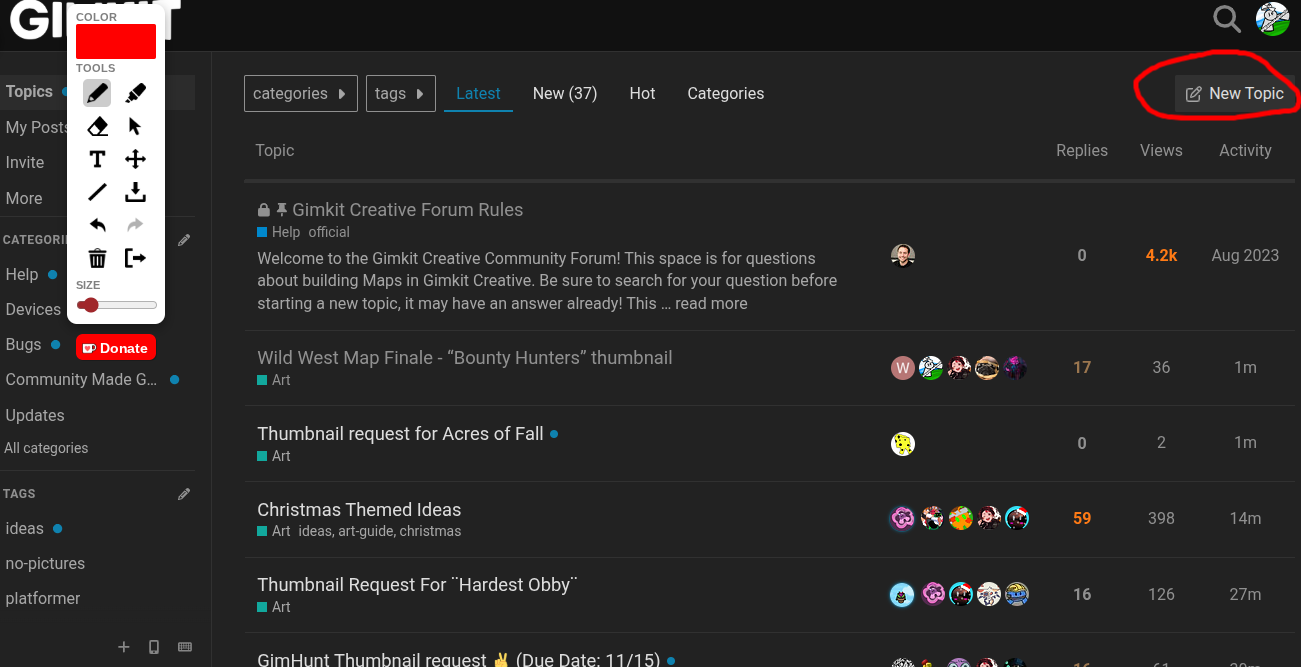The height and width of the screenshot is (667, 1301).
Task: Expand the tags filter dropdown
Action: 400,93
